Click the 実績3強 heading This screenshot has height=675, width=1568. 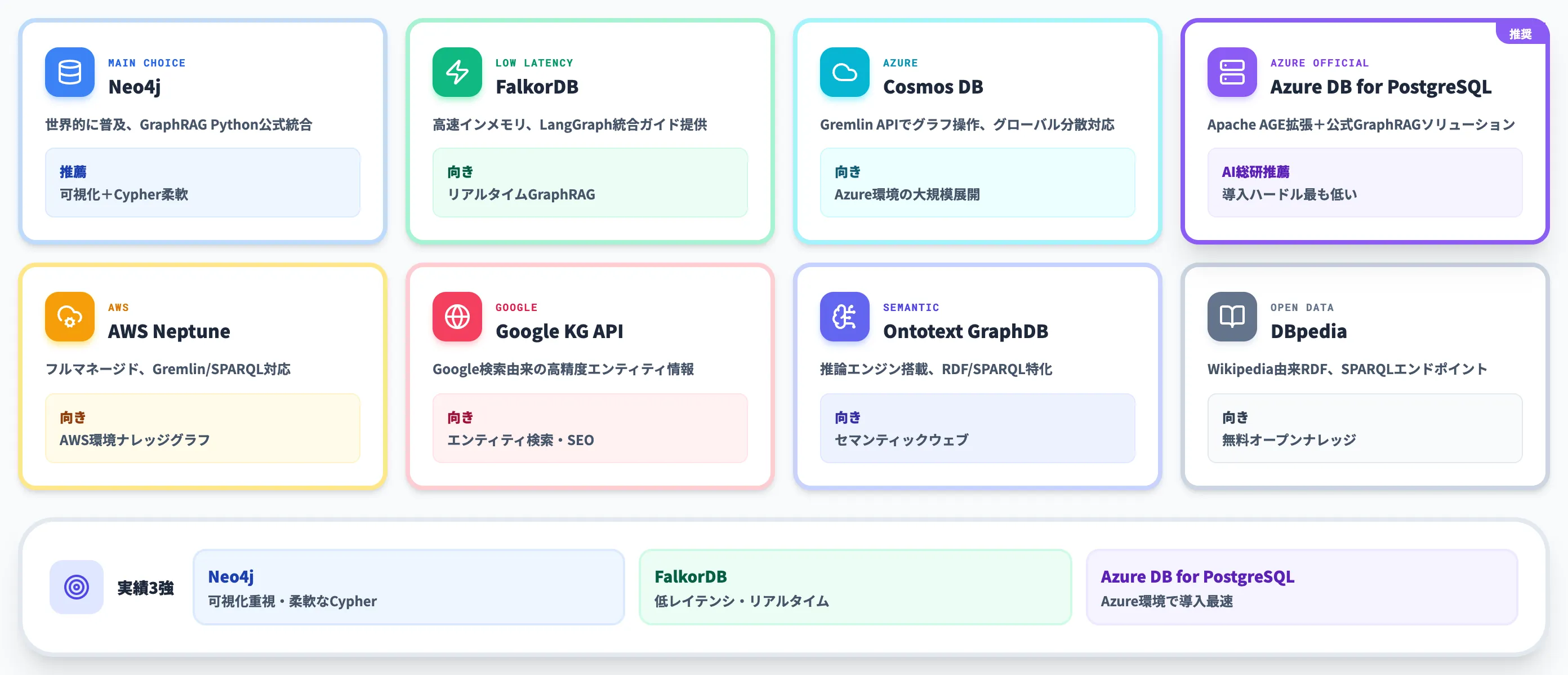(145, 588)
